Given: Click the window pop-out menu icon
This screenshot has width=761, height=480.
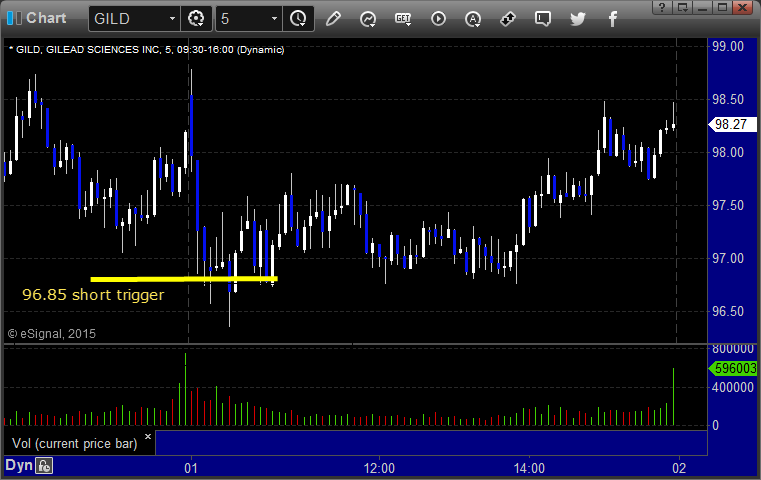Looking at the screenshot, I should 682,7.
